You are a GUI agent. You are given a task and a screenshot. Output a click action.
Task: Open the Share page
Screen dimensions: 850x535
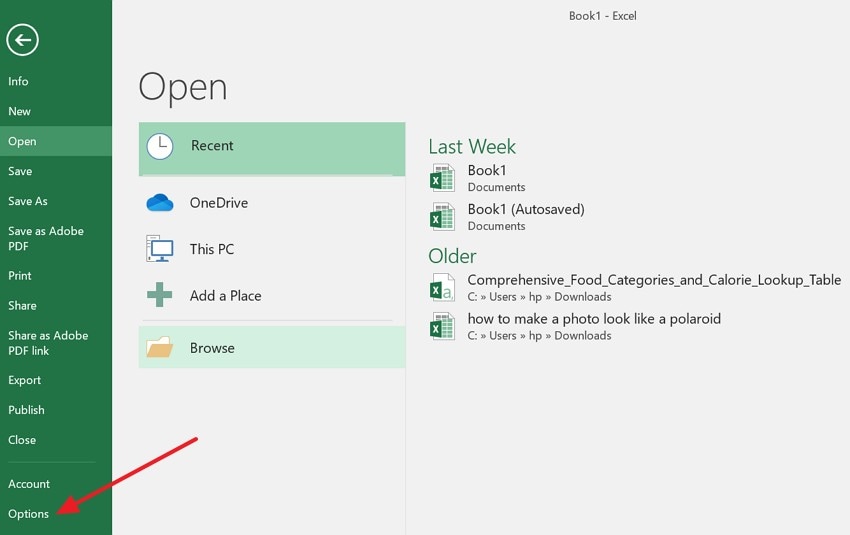[x=56, y=305]
